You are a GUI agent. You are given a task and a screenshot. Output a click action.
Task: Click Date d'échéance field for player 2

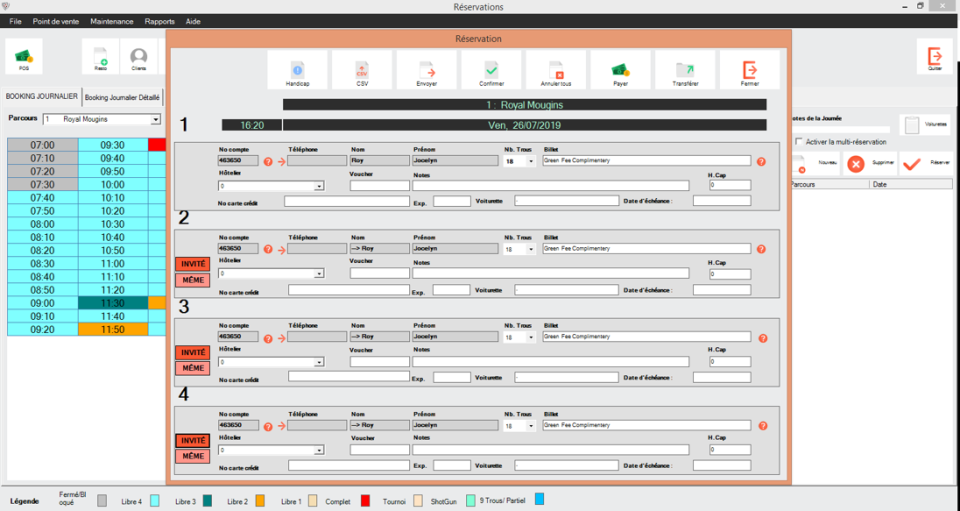[x=722, y=289]
